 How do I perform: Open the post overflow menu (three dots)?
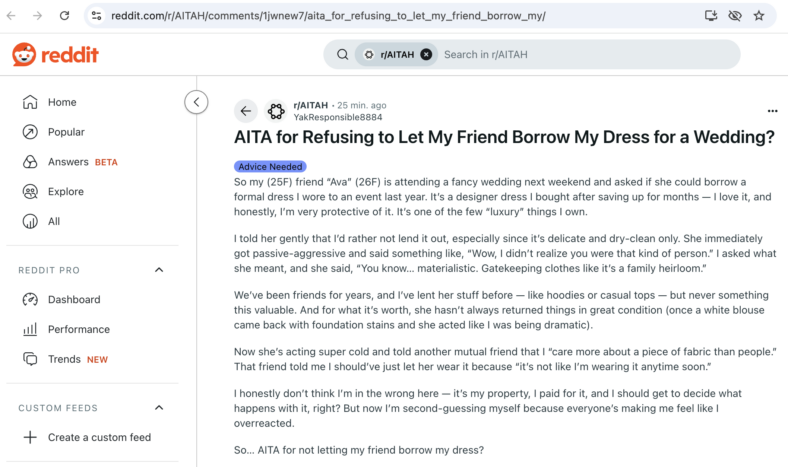pos(772,111)
